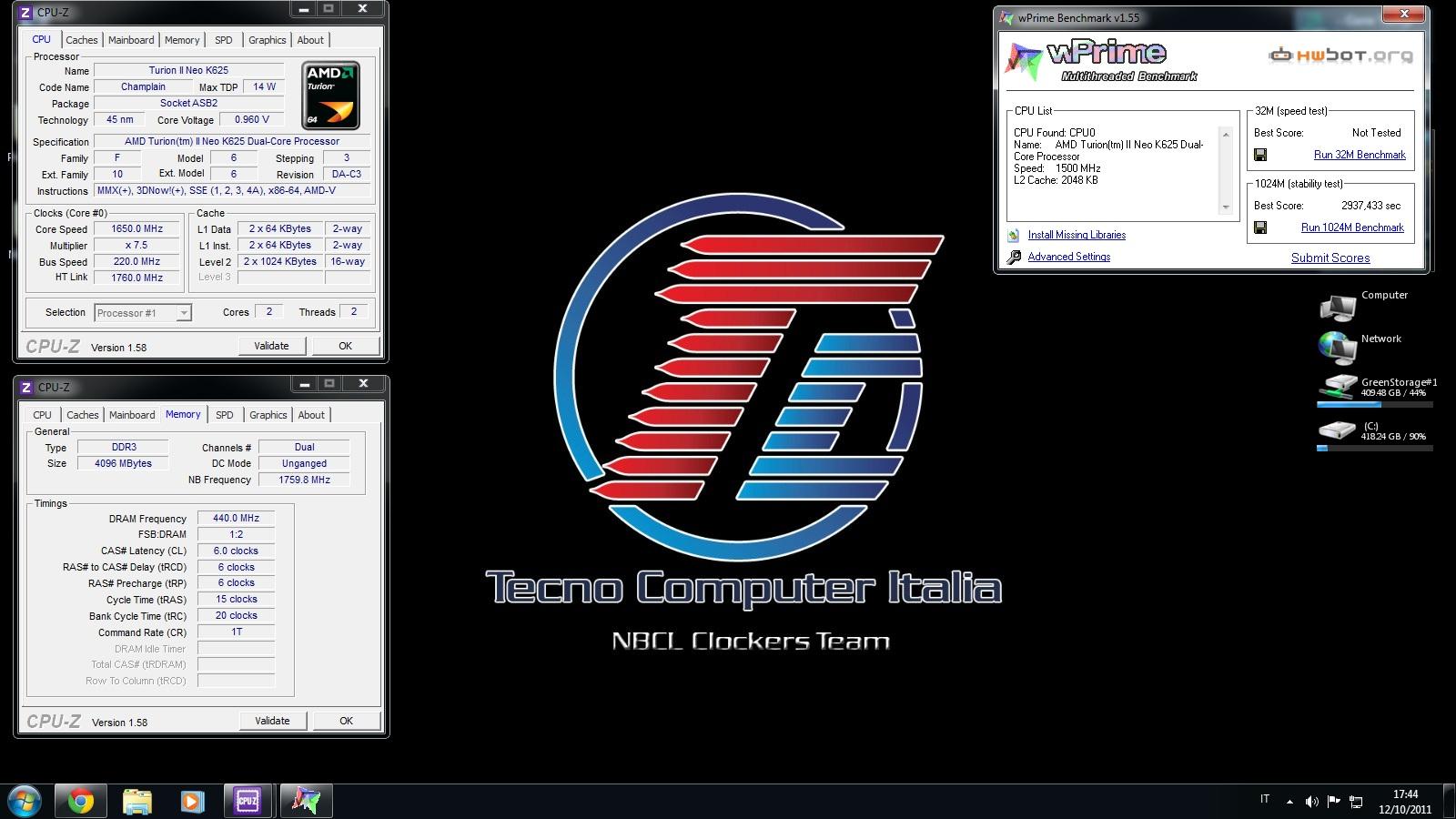Click the GreenStorage#1 usage bar
Viewport: 1456px width, 819px height.
(x=1375, y=404)
